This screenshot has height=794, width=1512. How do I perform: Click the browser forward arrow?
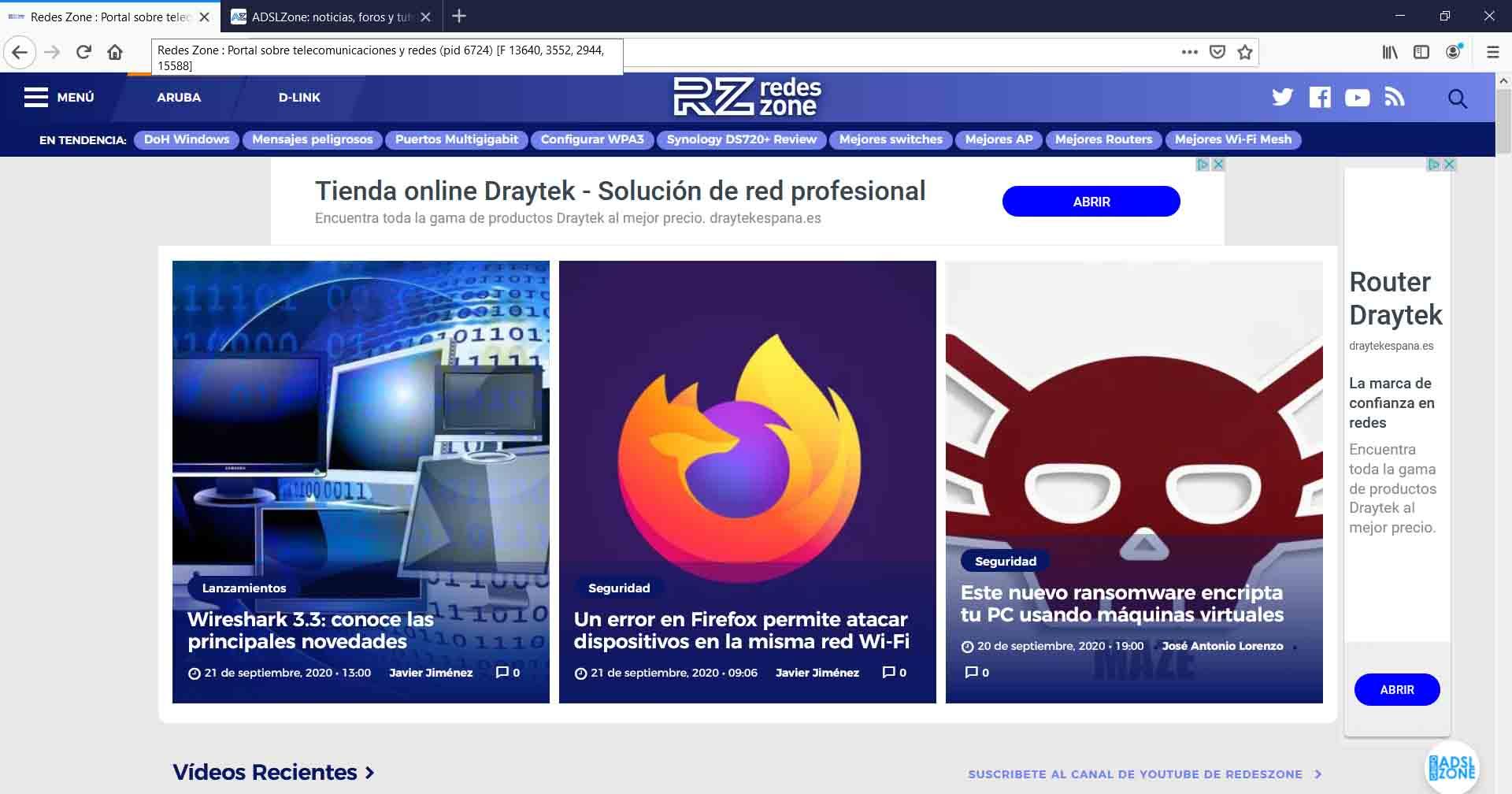[52, 52]
